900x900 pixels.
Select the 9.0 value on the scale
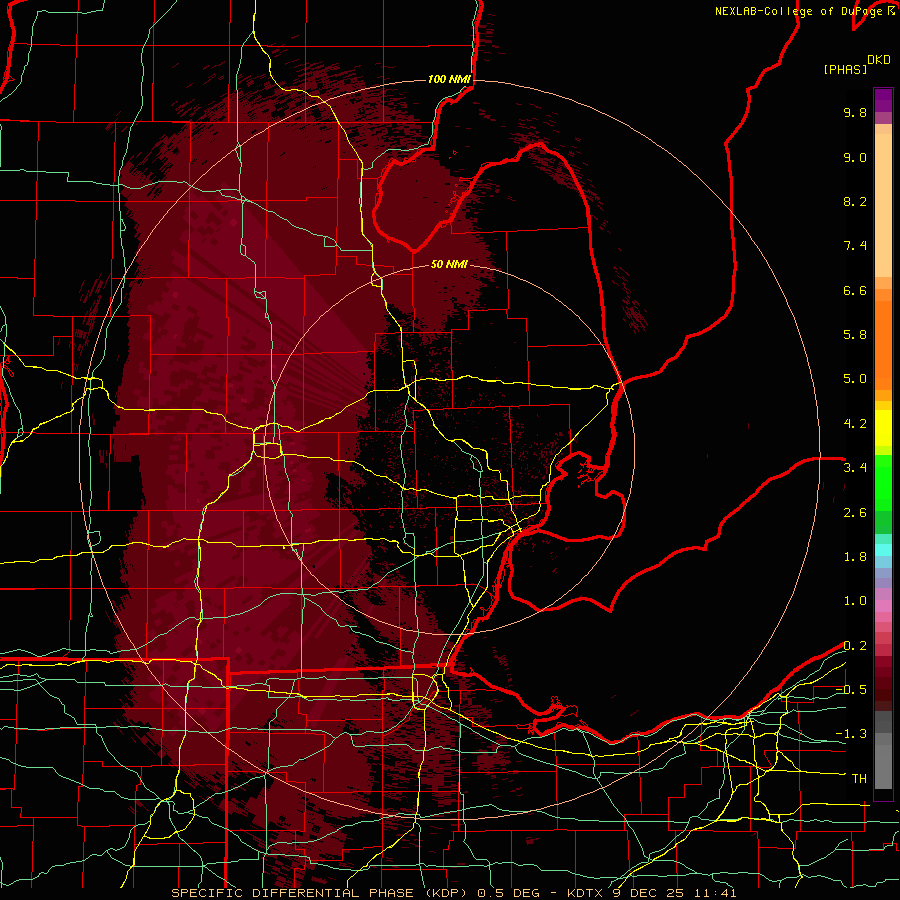pyautogui.click(x=855, y=157)
